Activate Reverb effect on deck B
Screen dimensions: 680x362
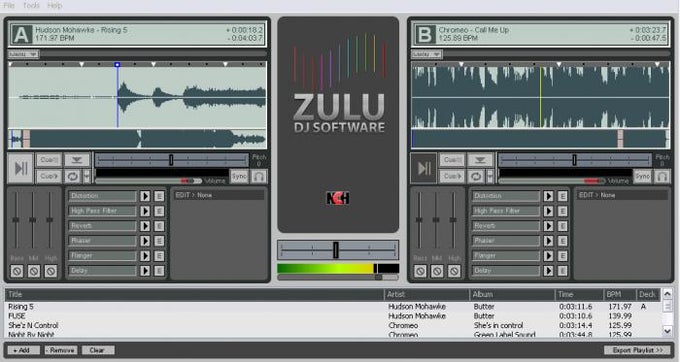click(548, 226)
